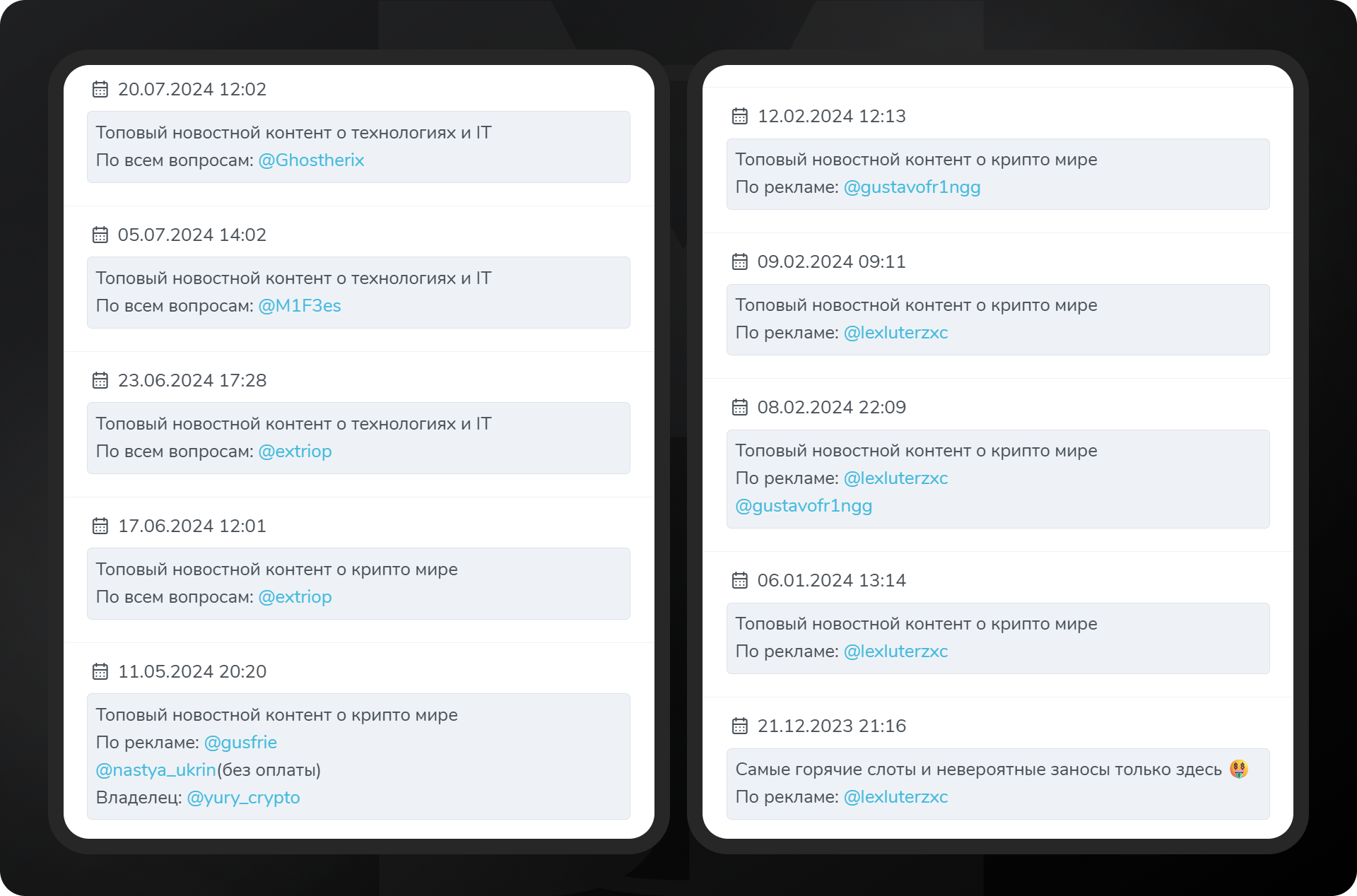
Task: Open owner link @yury_crypto
Action: point(243,798)
